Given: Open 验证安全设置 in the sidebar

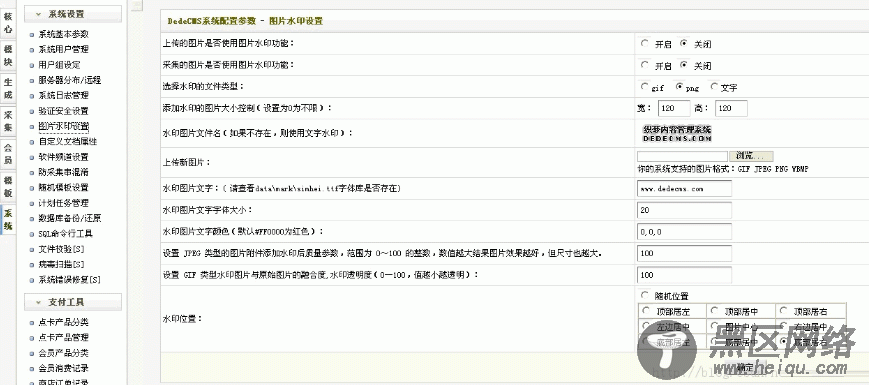Looking at the screenshot, I should (x=63, y=111).
